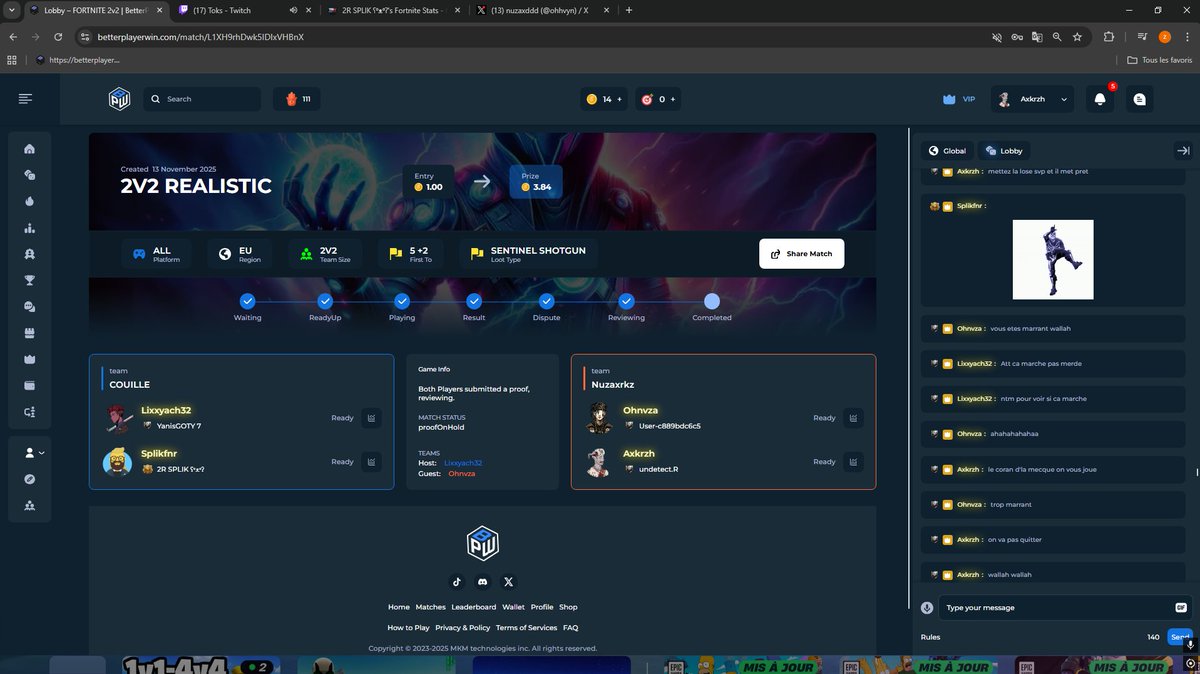The height and width of the screenshot is (674, 1200).
Task: Click the Dispute step marker
Action: [546, 300]
